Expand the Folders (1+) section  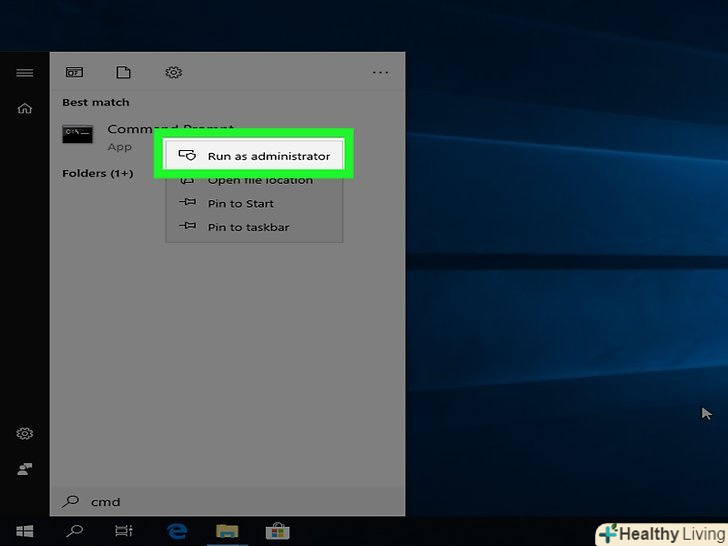pyautogui.click(x=97, y=174)
